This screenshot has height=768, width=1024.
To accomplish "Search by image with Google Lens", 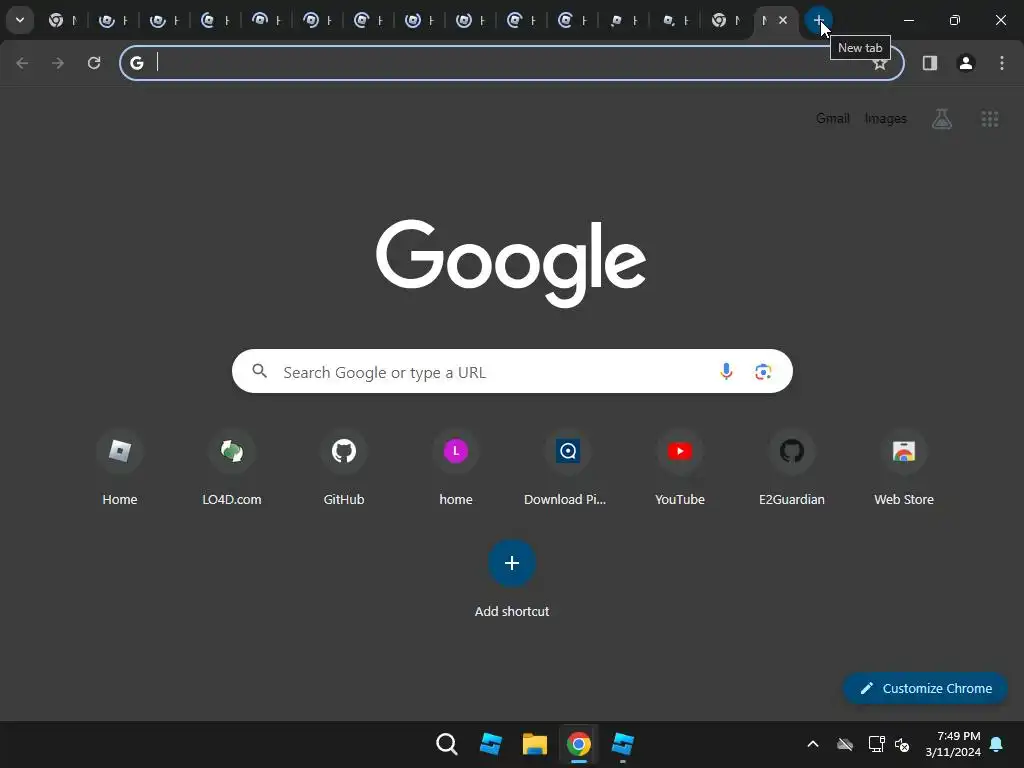I will (x=763, y=372).
